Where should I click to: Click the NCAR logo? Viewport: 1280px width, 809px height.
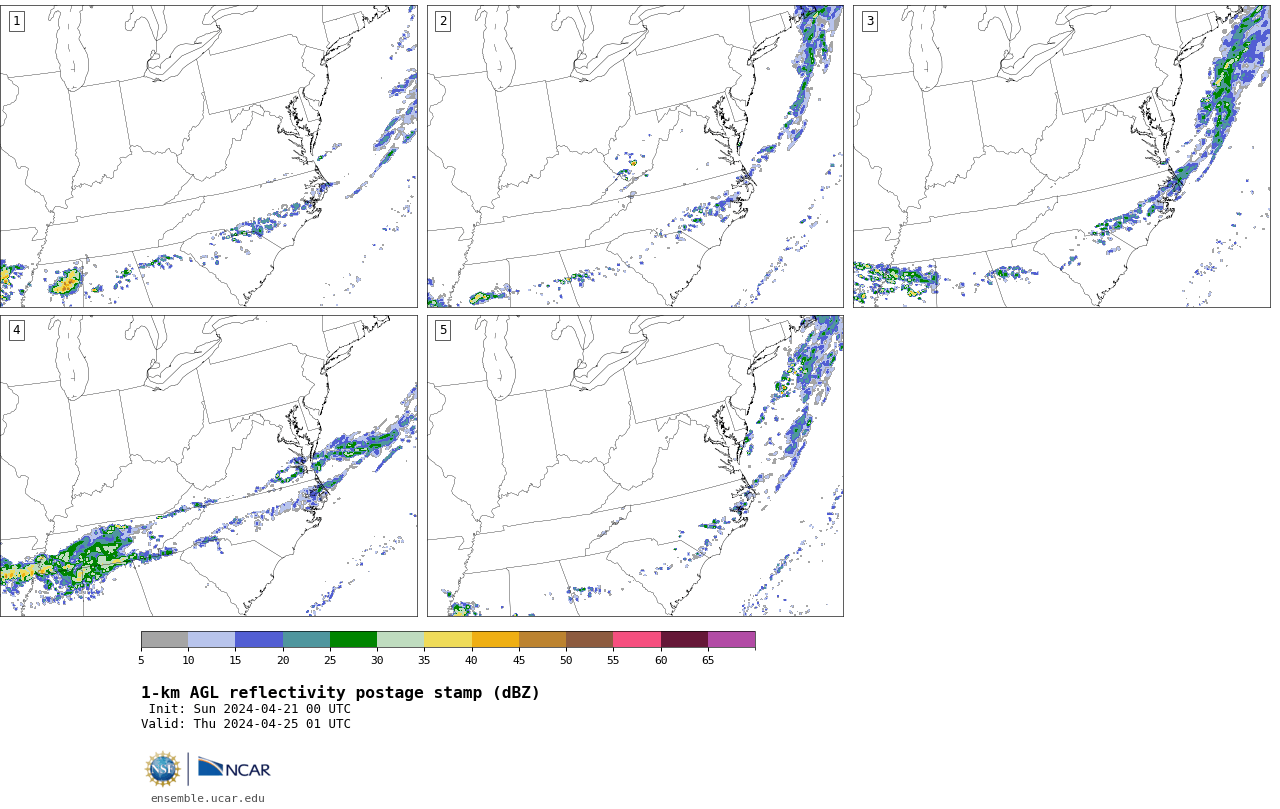pos(234,768)
